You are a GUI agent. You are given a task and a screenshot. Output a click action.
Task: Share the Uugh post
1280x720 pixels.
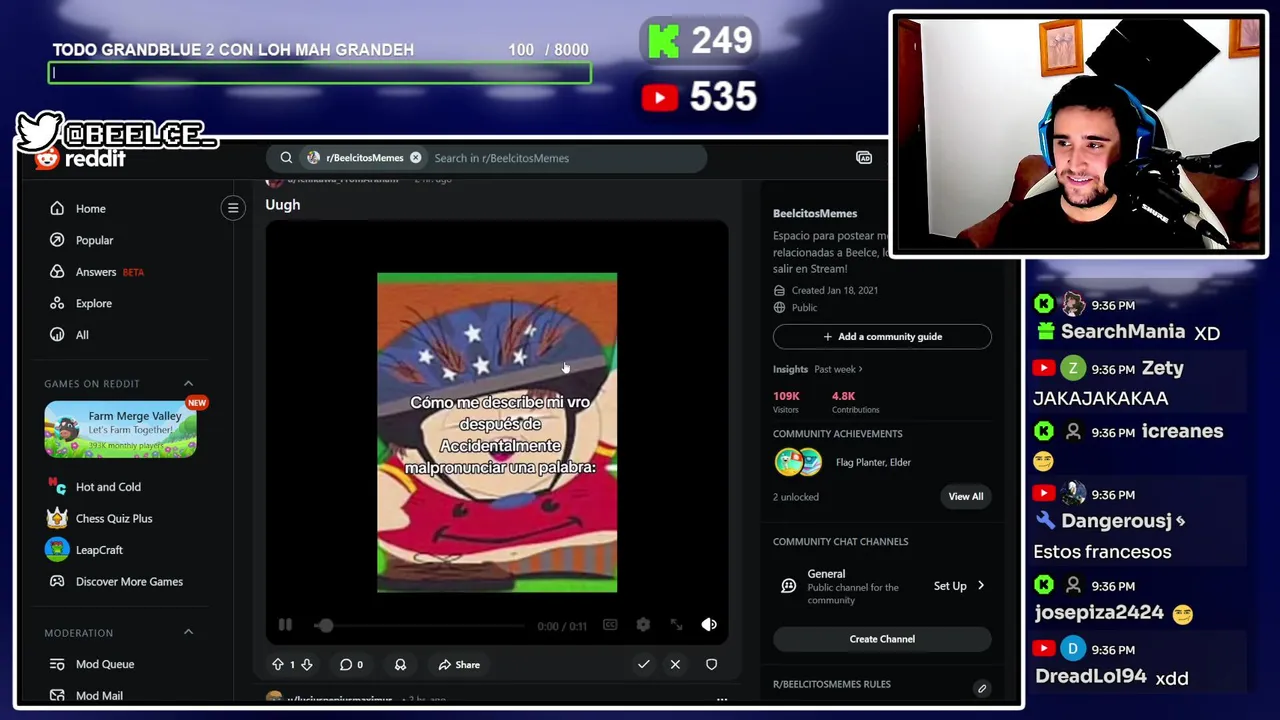(x=459, y=664)
